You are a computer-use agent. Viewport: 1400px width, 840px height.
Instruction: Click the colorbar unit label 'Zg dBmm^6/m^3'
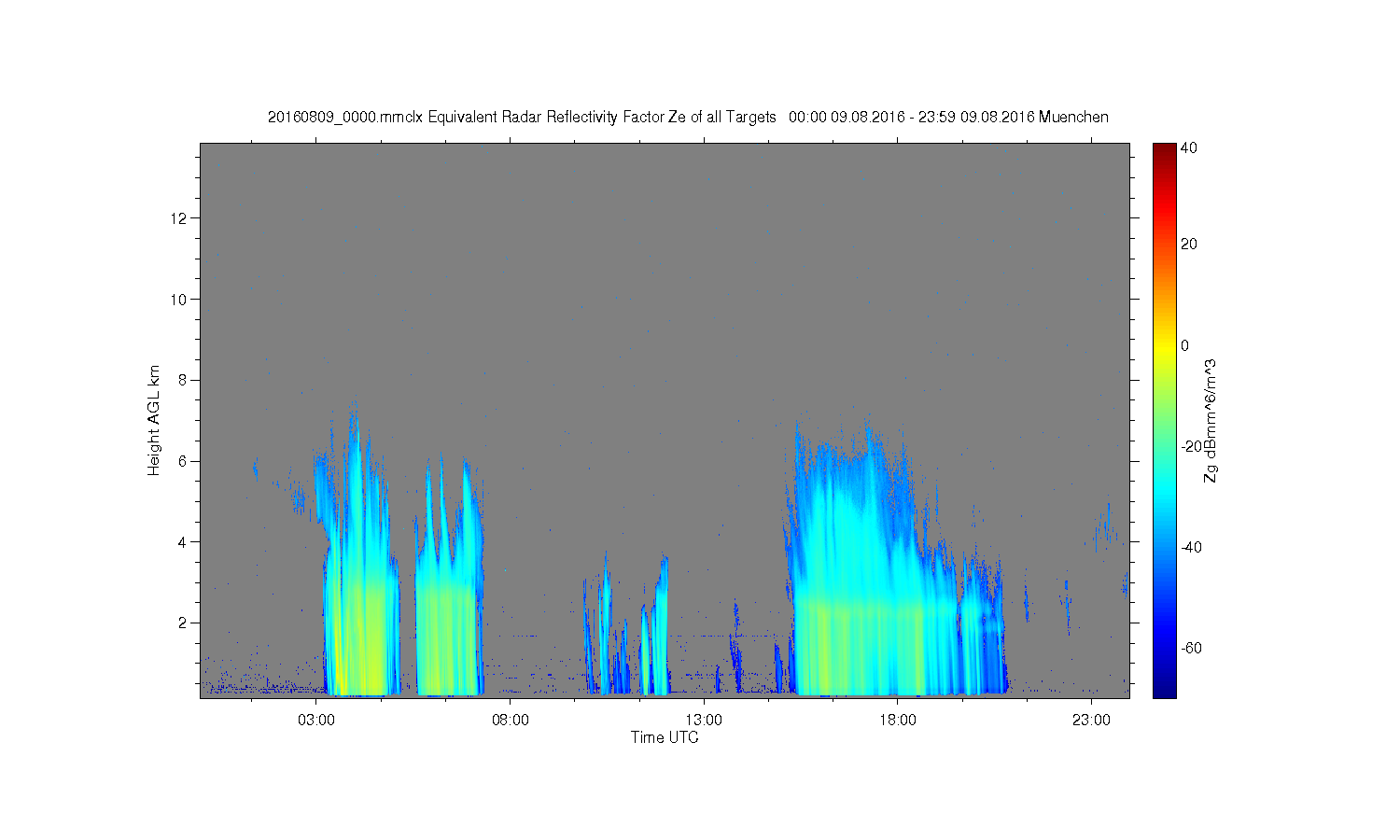pos(1211,420)
